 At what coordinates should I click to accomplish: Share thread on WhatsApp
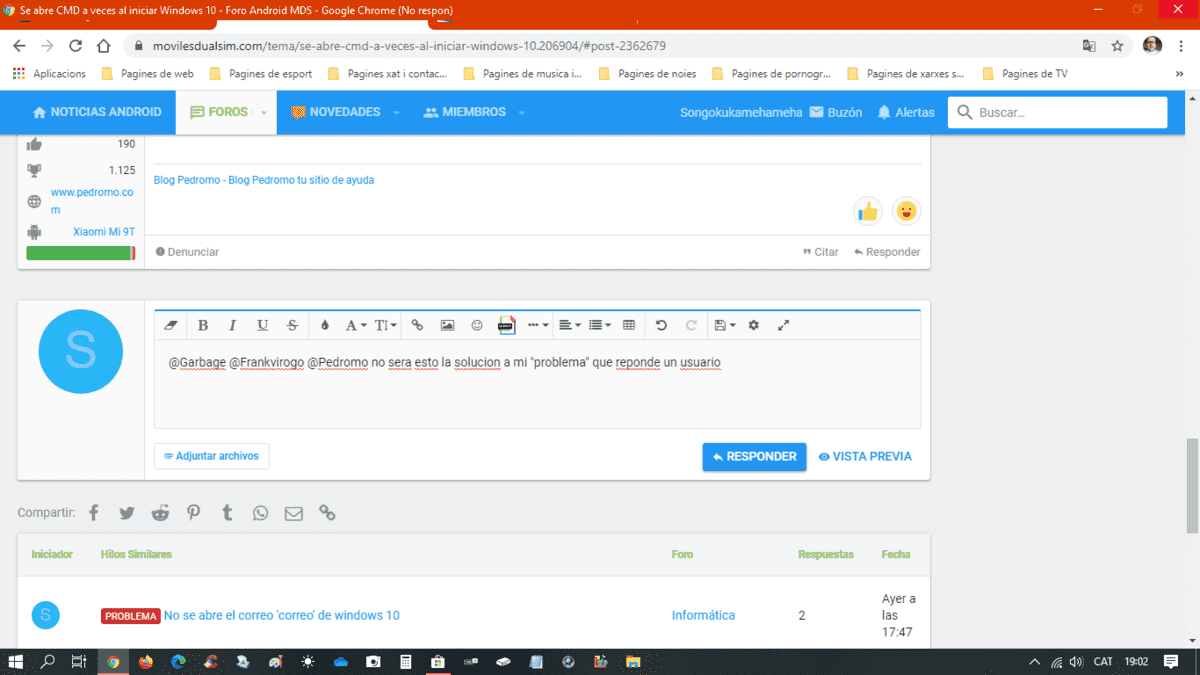pos(260,513)
